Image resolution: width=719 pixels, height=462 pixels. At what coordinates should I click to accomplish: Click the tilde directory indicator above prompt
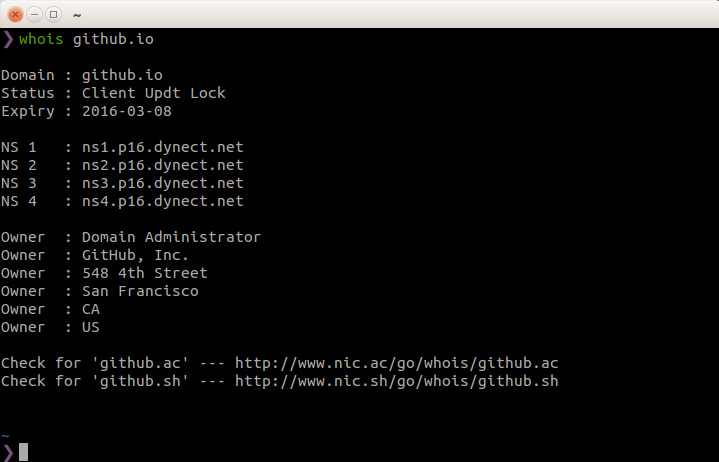[5, 436]
